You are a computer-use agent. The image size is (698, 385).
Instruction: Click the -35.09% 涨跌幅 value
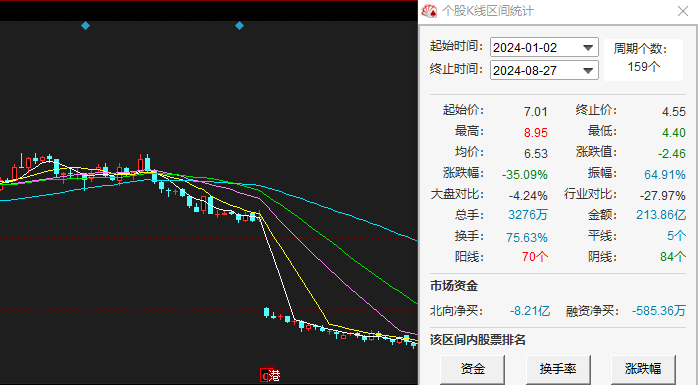tap(524, 174)
